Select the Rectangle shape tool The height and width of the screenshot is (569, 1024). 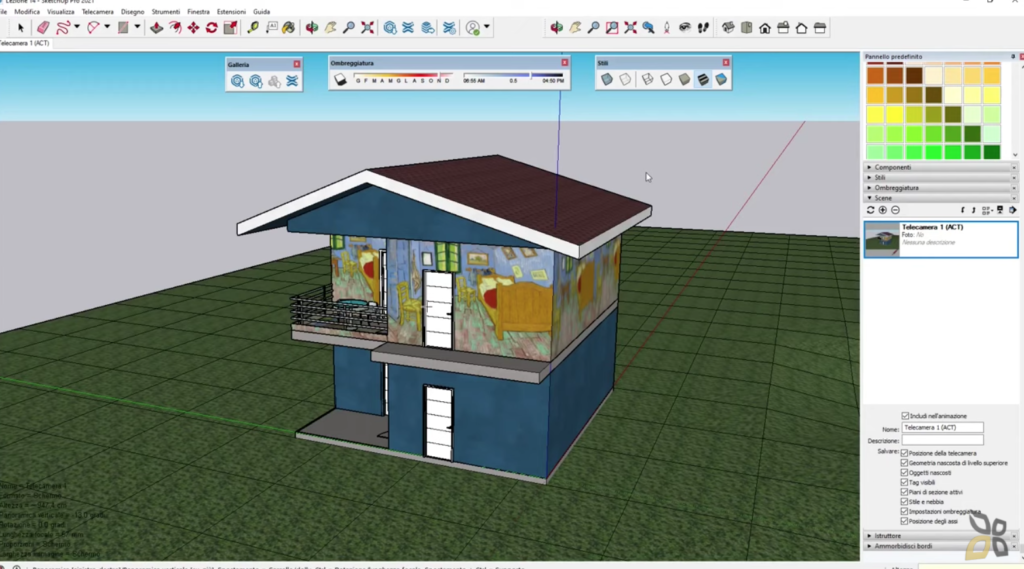pyautogui.click(x=123, y=27)
